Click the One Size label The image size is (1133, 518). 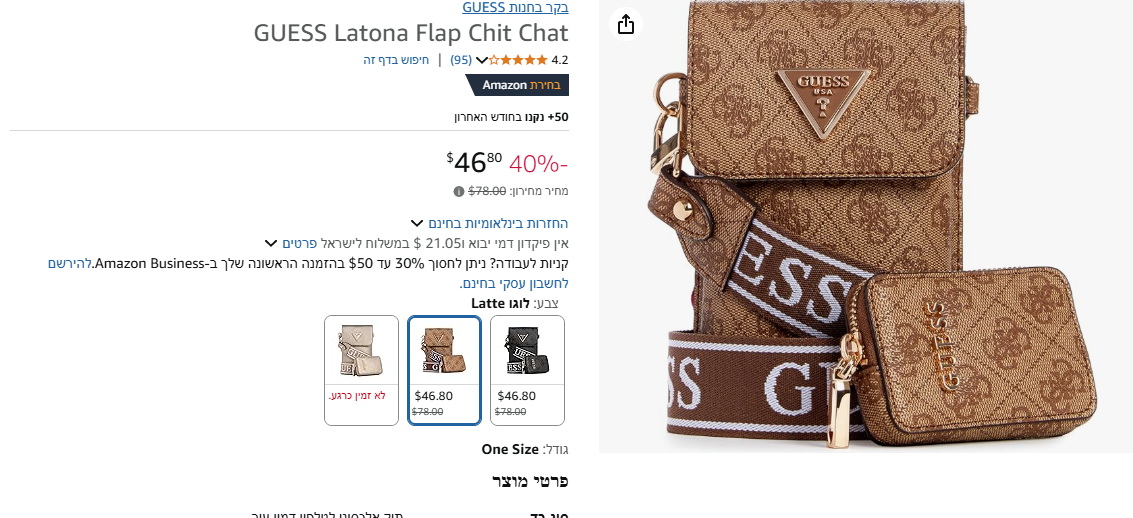click(510, 450)
